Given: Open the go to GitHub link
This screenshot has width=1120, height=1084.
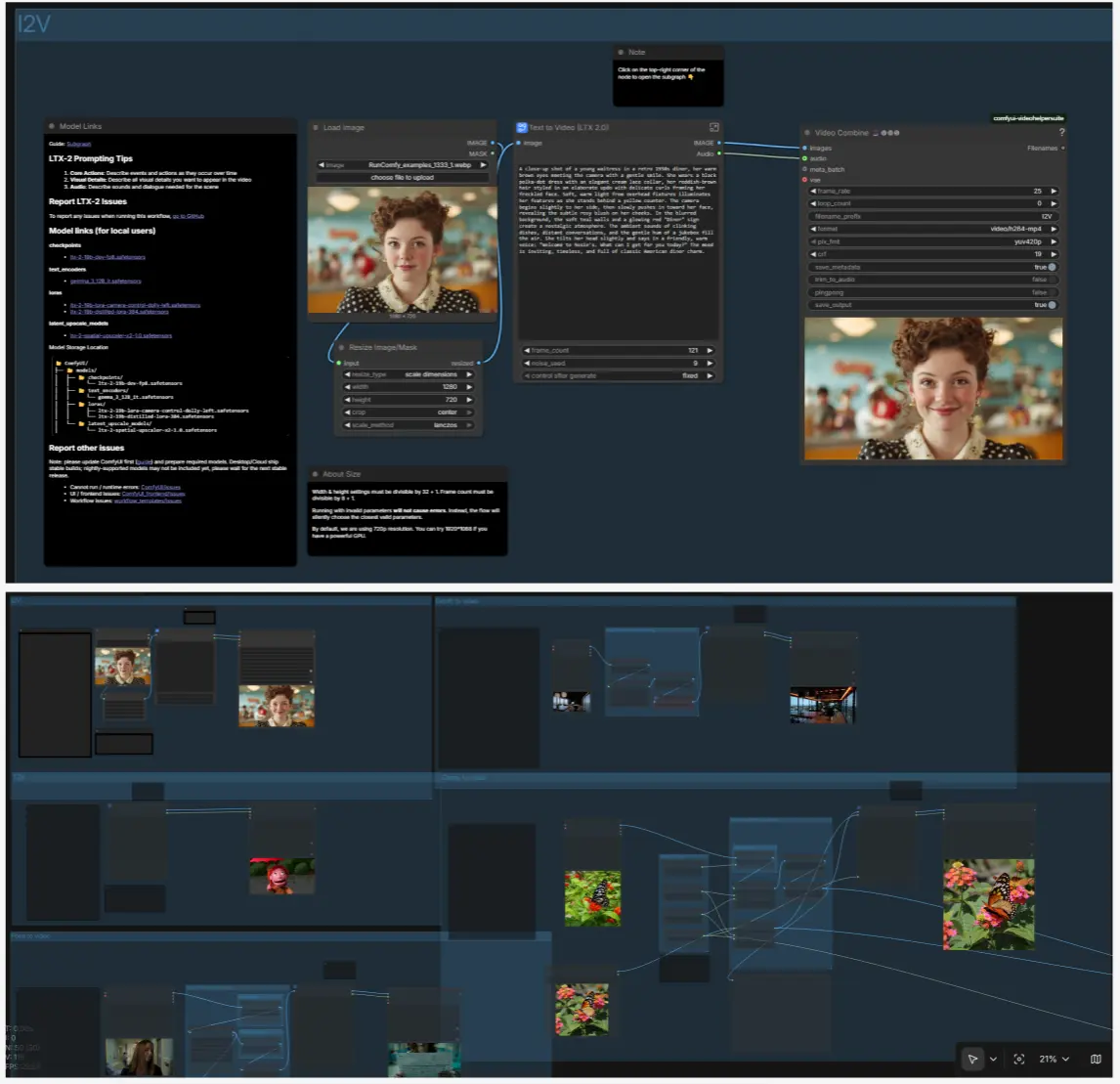Looking at the screenshot, I should point(188,216).
